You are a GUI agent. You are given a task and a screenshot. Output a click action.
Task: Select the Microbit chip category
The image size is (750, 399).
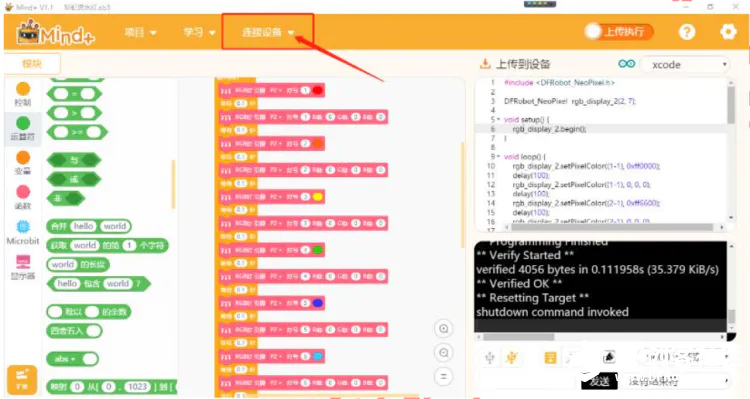(22, 233)
